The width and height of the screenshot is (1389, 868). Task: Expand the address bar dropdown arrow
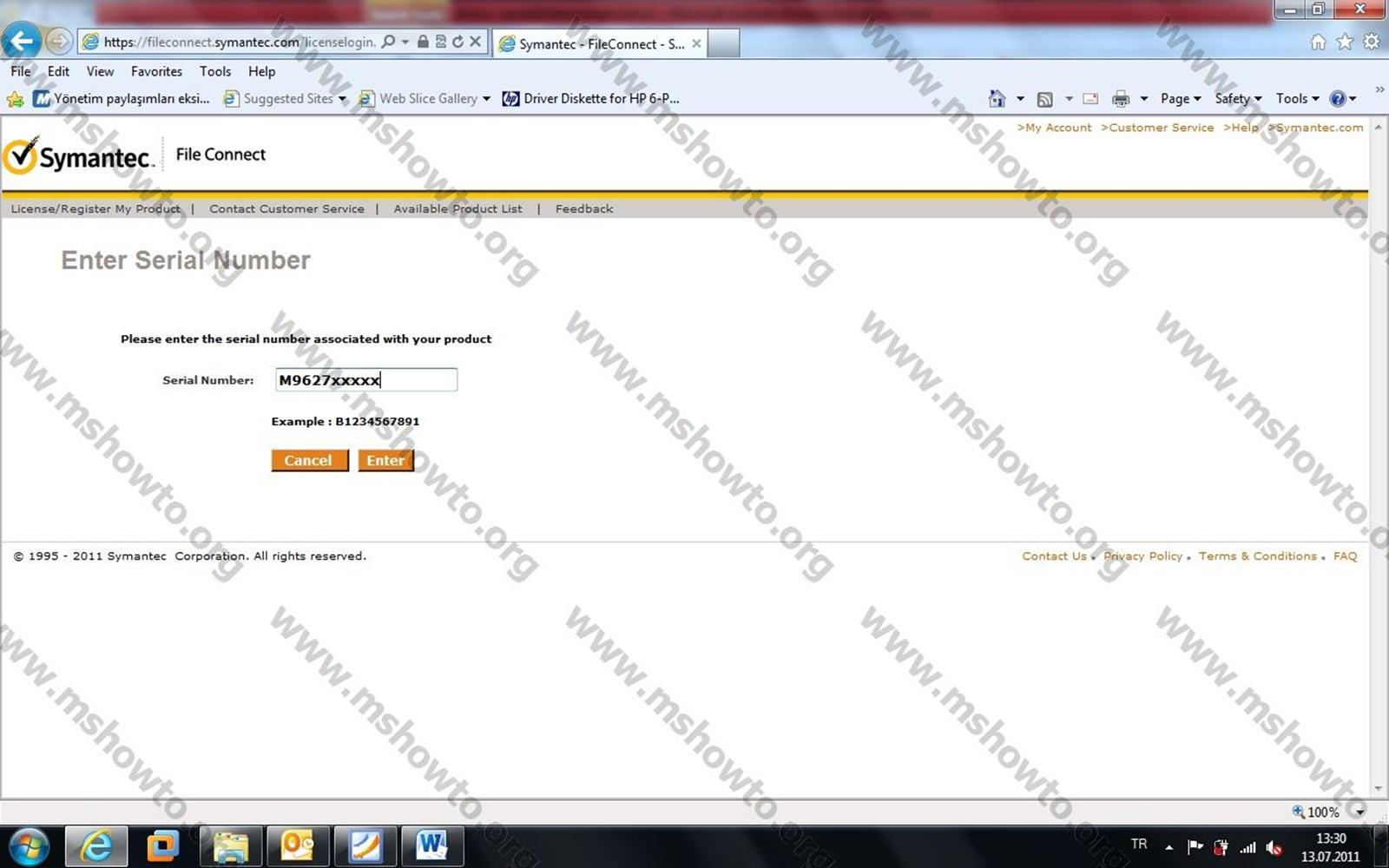pos(405,42)
